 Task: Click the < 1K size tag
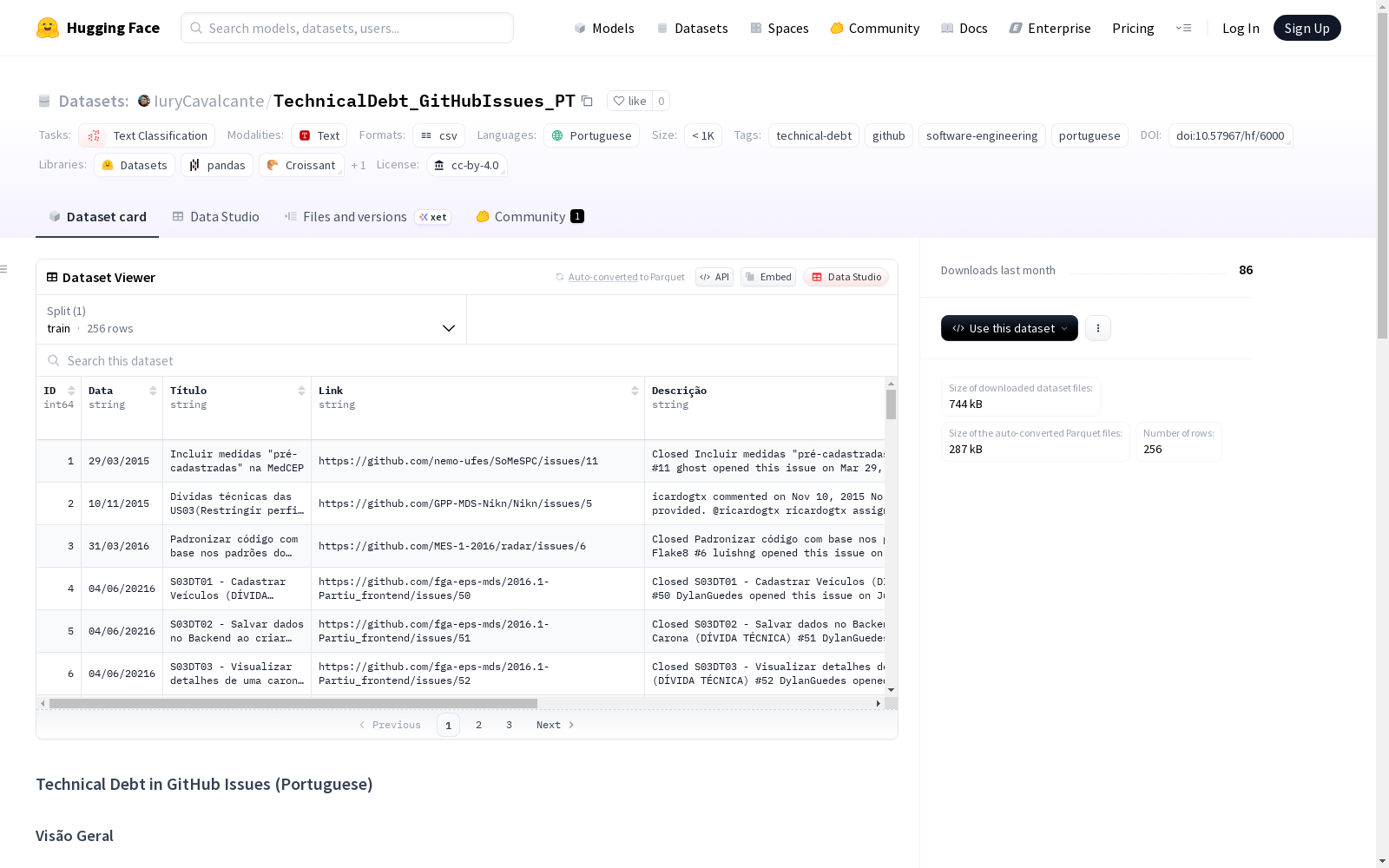coord(703,135)
